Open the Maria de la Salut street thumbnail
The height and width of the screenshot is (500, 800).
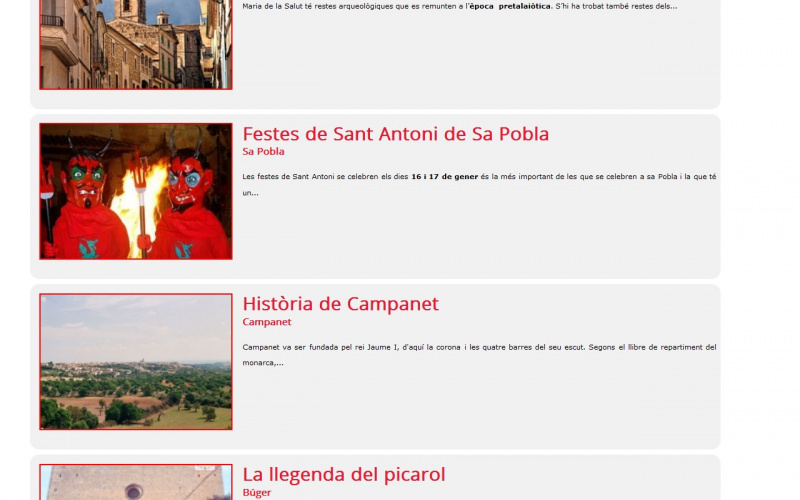point(136,44)
